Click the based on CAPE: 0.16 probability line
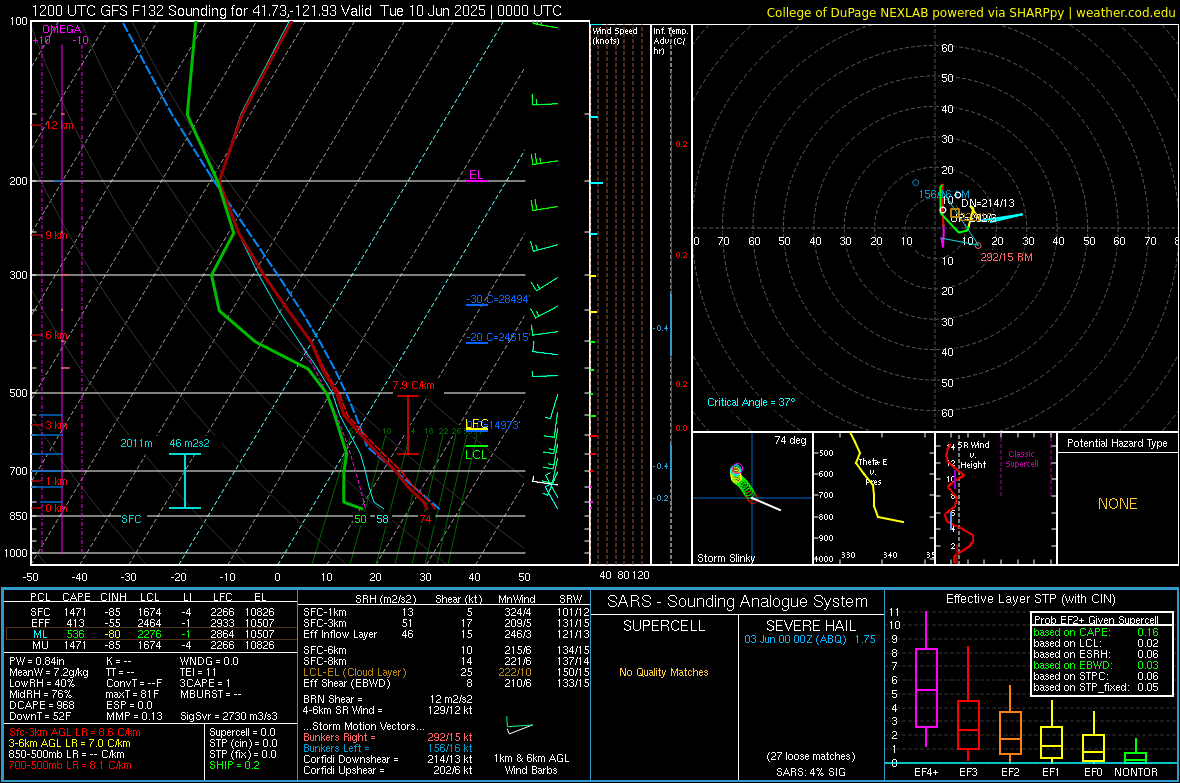 [x=1096, y=632]
